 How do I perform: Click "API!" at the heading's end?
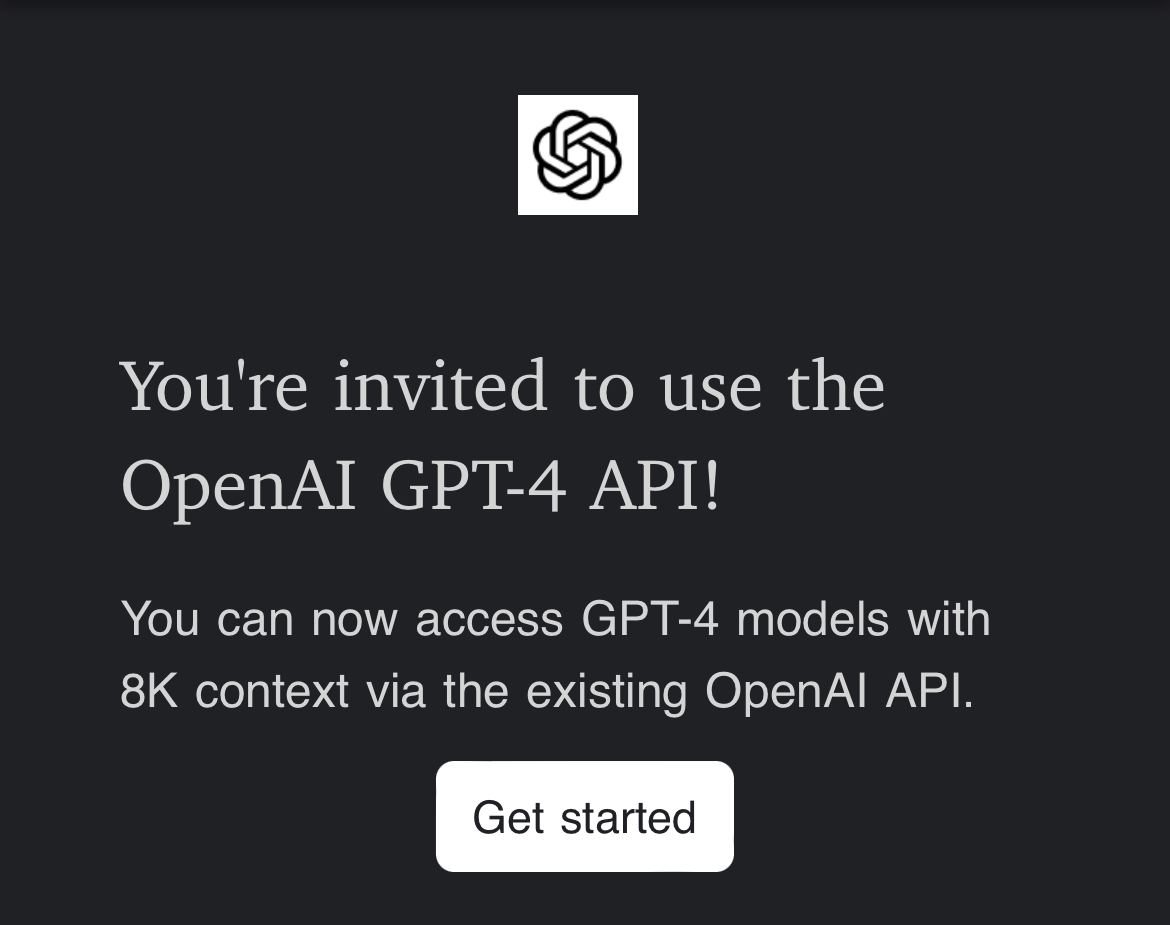[655, 486]
